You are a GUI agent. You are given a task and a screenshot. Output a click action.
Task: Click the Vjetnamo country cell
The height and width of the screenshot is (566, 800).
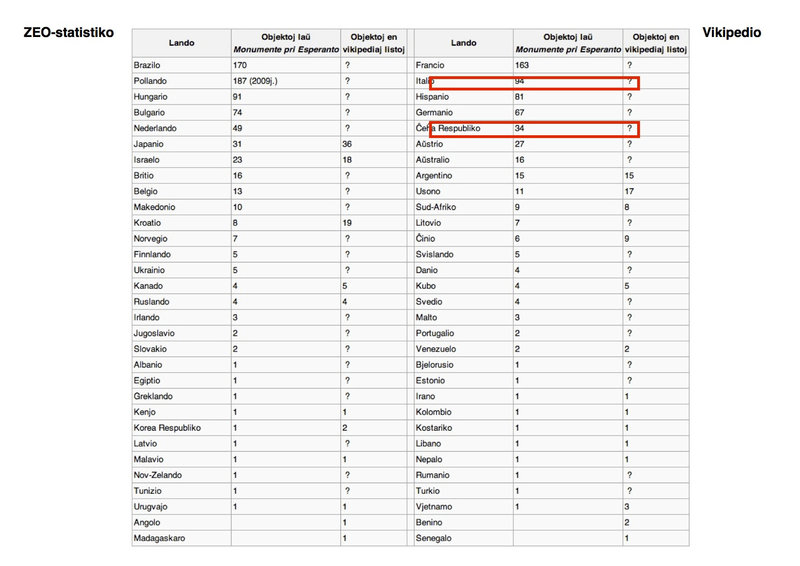click(x=463, y=507)
